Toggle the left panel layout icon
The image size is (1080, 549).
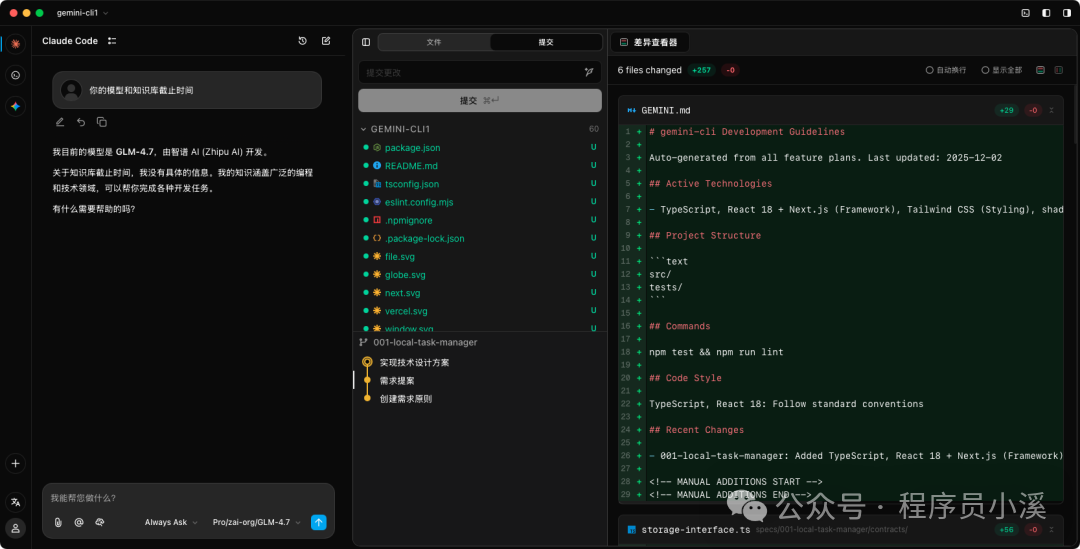(1046, 13)
